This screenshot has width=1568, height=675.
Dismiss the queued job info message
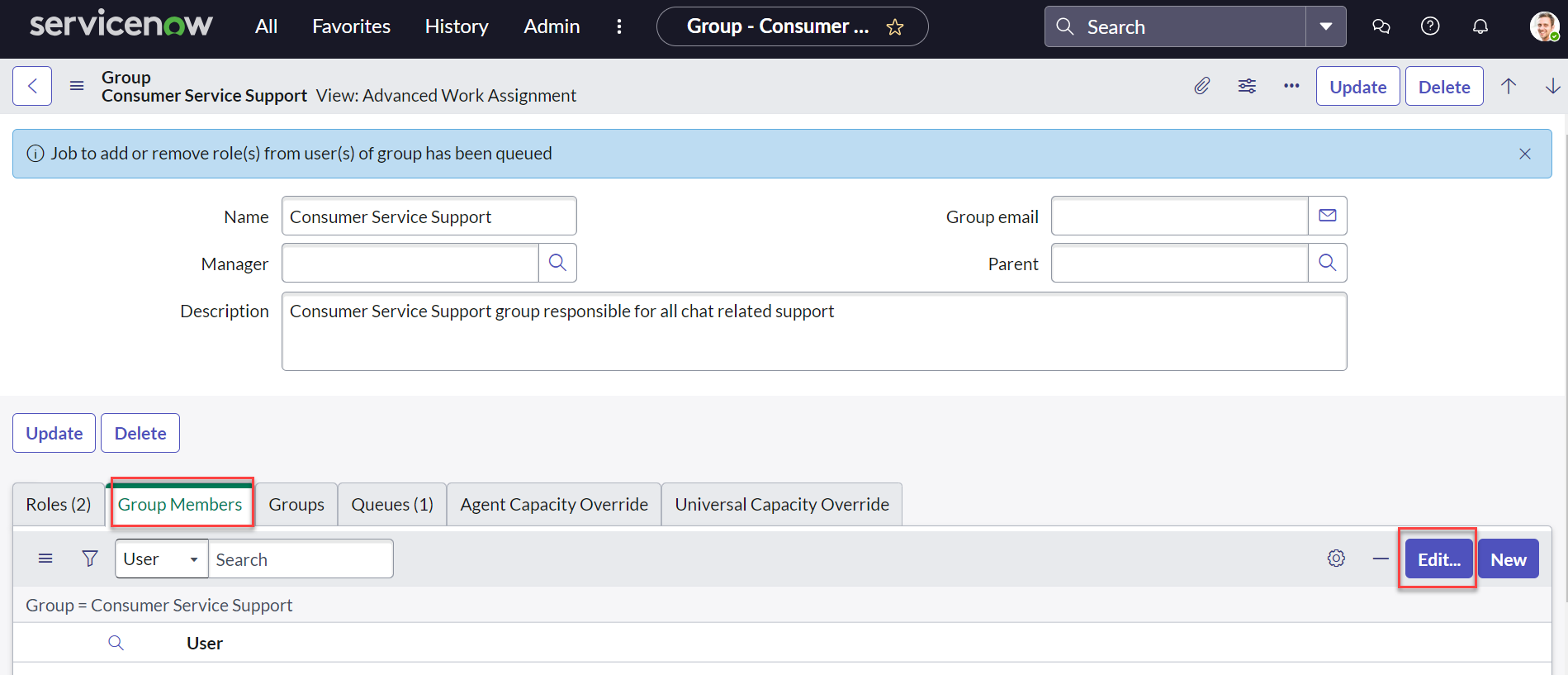1524,154
